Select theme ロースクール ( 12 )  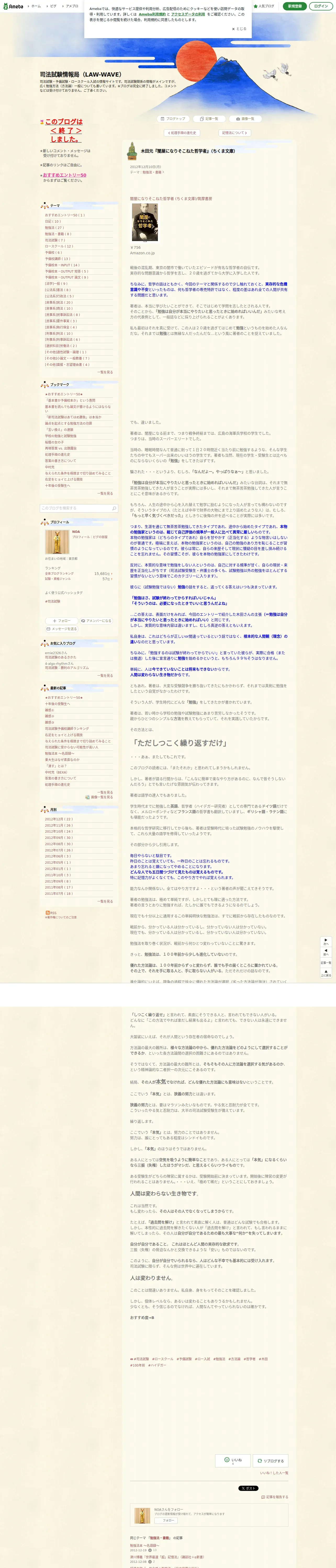tap(59, 246)
